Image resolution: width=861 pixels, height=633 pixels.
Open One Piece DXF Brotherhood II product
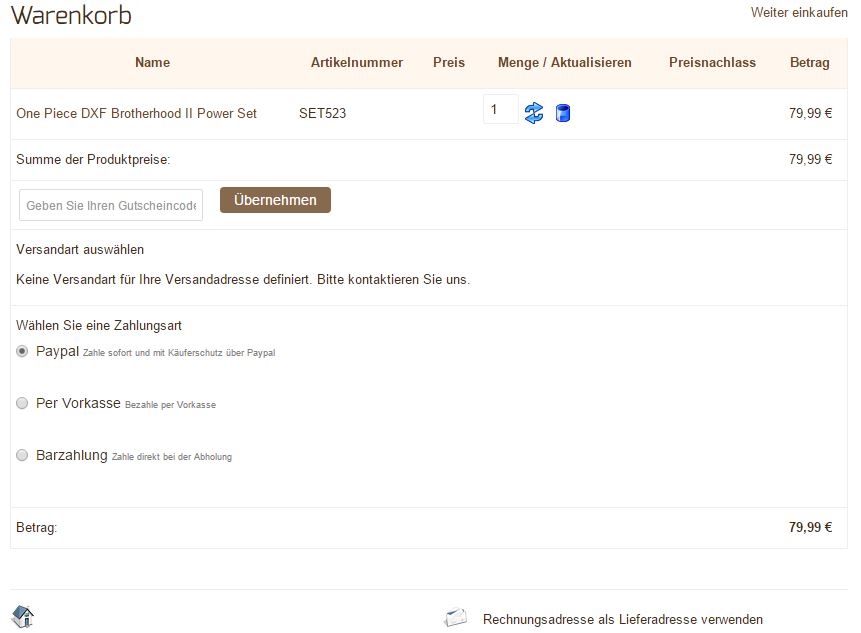(136, 114)
